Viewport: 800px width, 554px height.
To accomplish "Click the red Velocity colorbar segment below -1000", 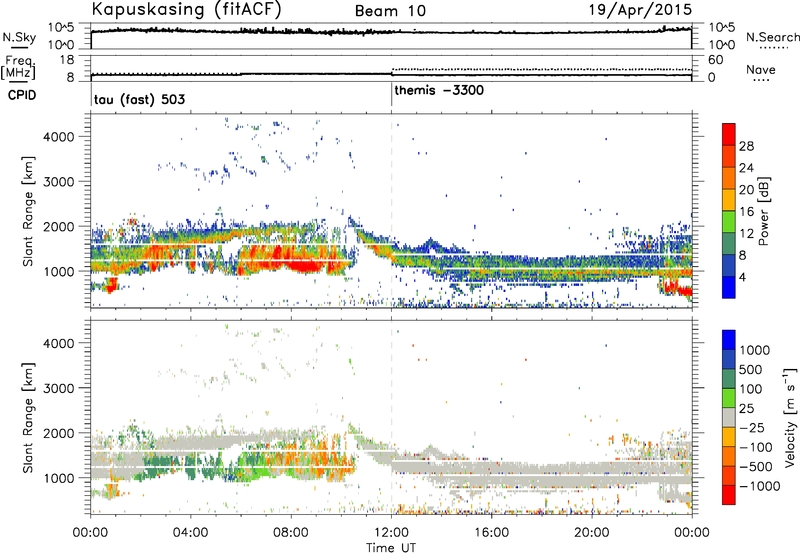I will point(729,495).
